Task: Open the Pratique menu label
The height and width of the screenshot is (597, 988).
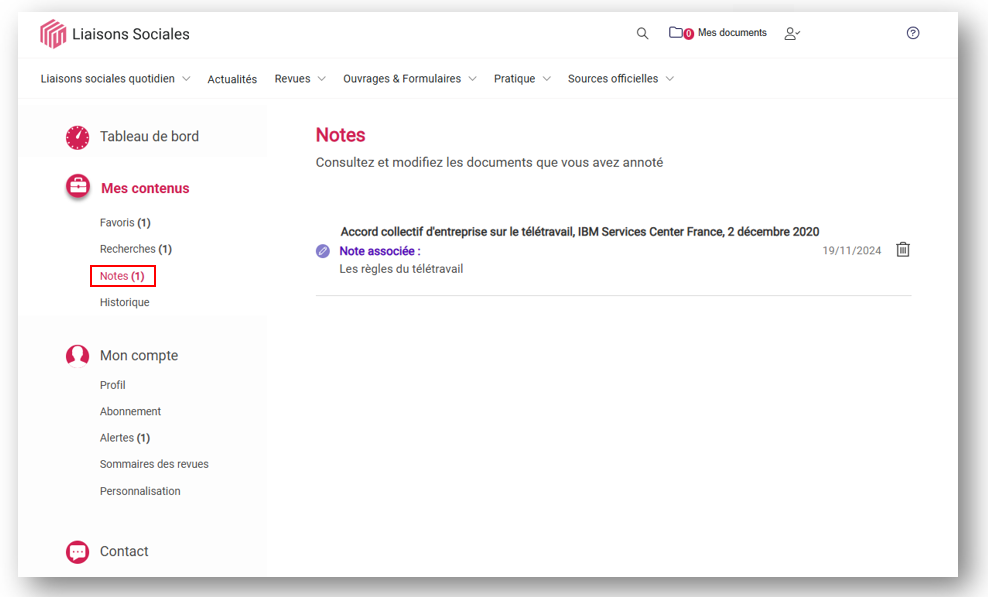Action: point(514,79)
